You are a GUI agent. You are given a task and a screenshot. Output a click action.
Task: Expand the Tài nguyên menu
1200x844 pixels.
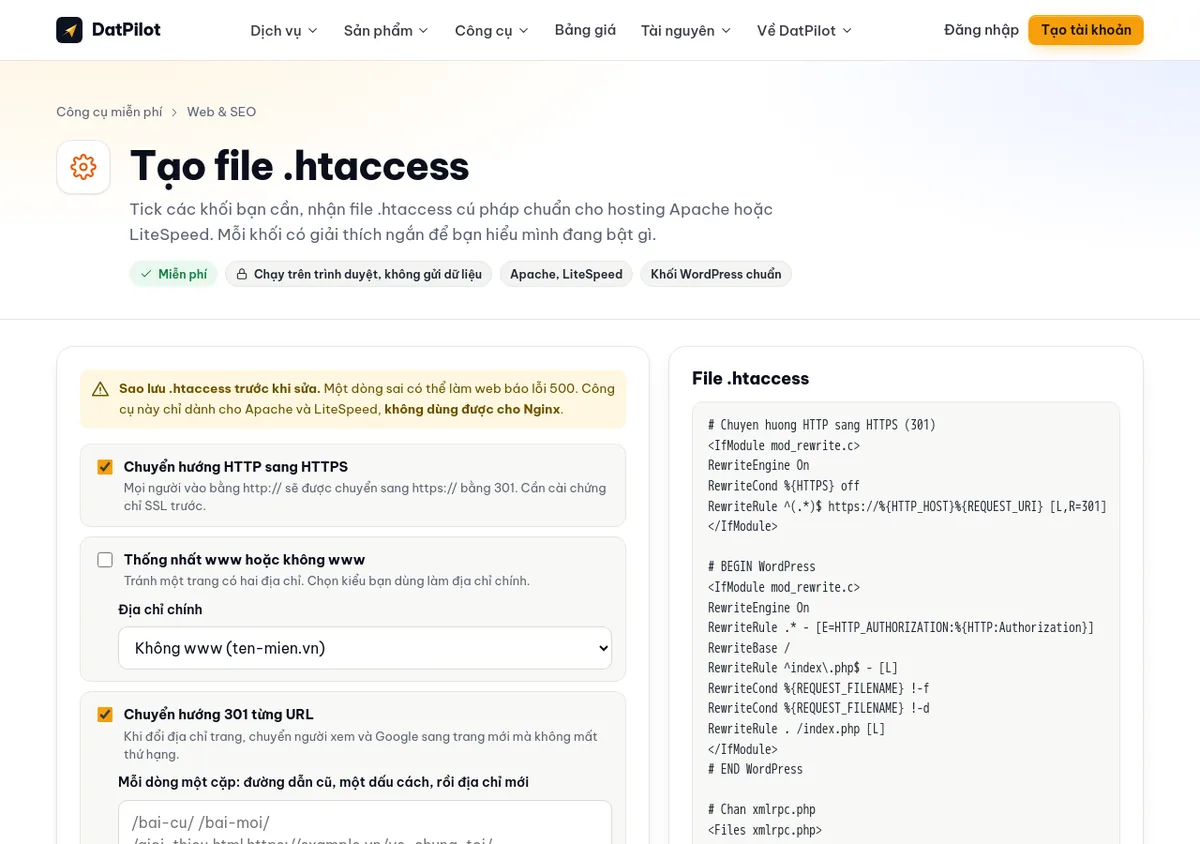coord(686,30)
